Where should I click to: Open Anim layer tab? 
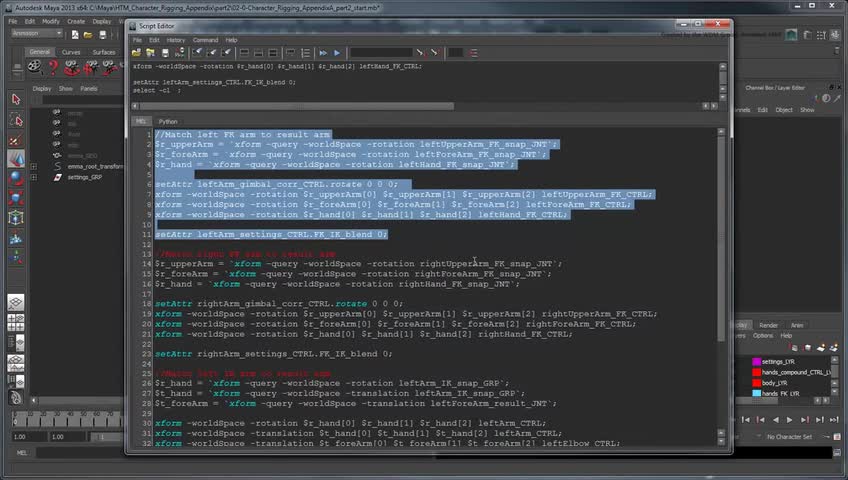tap(797, 325)
